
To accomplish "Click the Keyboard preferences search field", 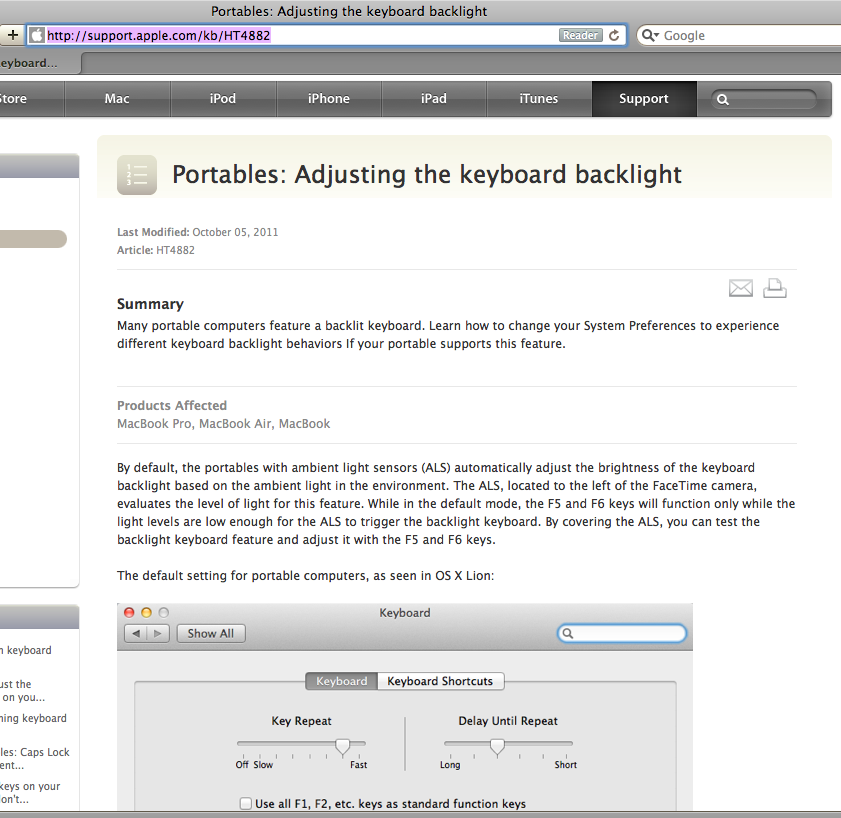I will tap(622, 633).
